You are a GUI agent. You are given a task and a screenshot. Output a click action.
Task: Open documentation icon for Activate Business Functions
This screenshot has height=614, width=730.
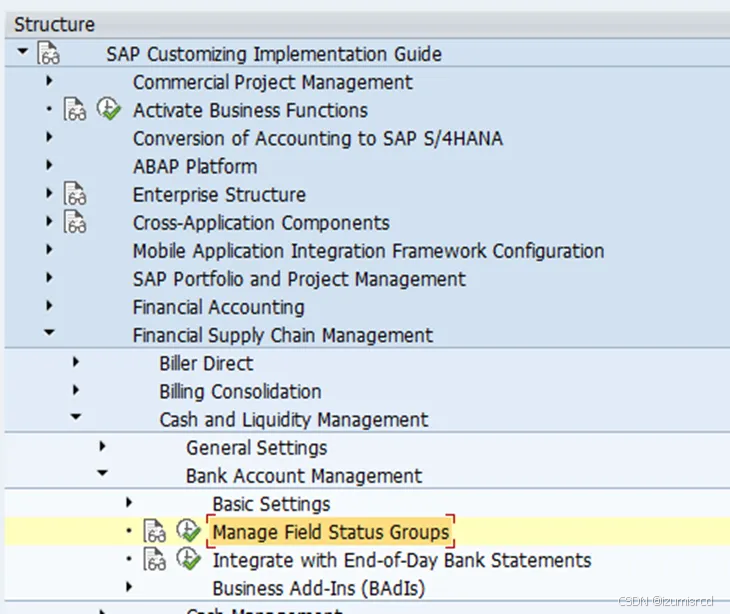[75, 111]
